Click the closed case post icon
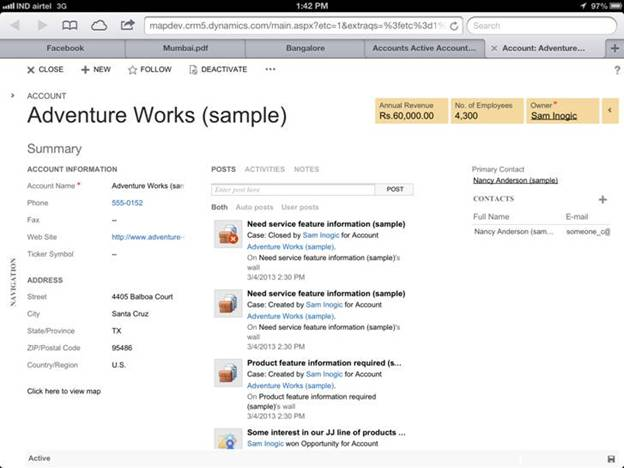This screenshot has width=624, height=468. click(227, 235)
